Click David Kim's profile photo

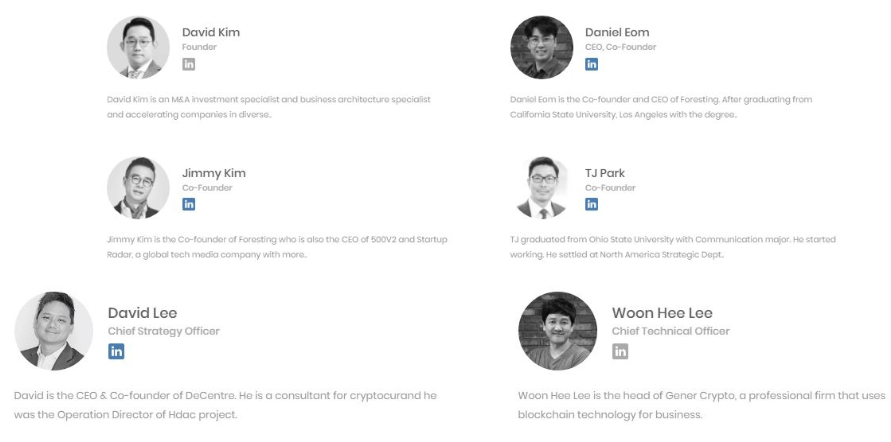pos(138,47)
